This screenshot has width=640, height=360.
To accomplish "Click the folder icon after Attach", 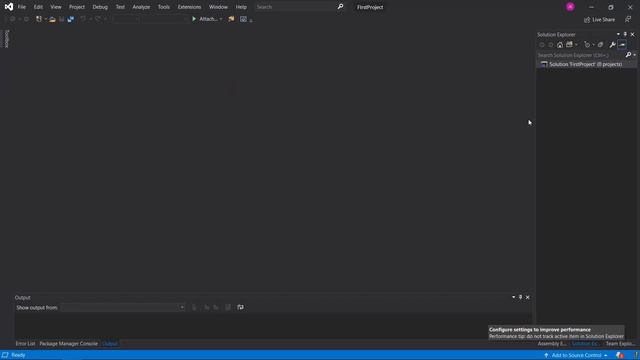I will click(231, 19).
